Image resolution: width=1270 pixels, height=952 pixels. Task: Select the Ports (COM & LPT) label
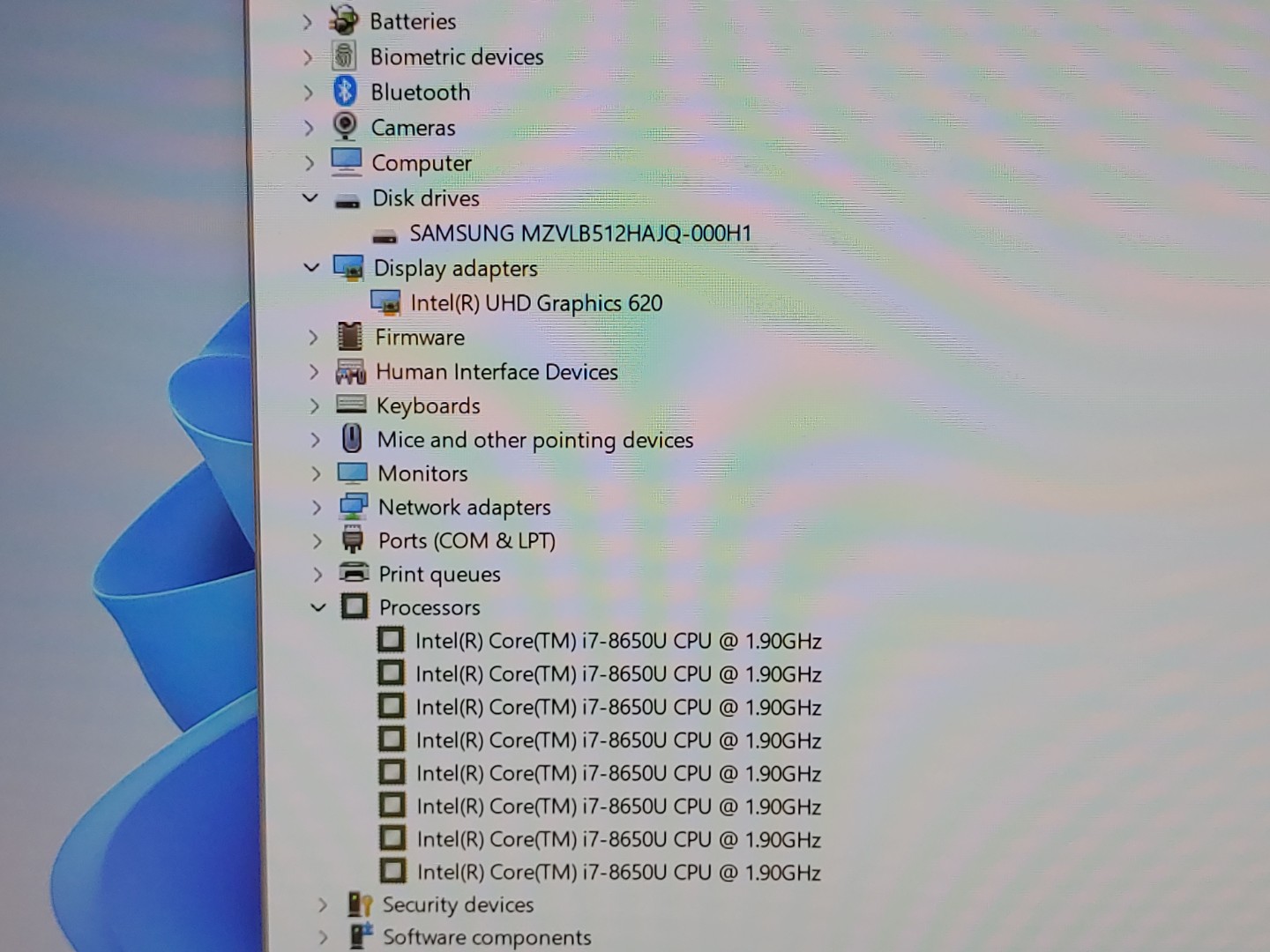coord(467,540)
